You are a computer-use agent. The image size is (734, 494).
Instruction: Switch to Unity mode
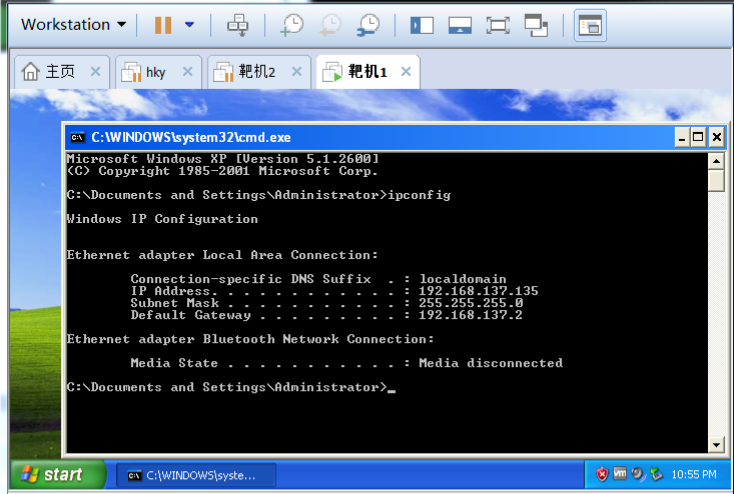click(x=536, y=25)
